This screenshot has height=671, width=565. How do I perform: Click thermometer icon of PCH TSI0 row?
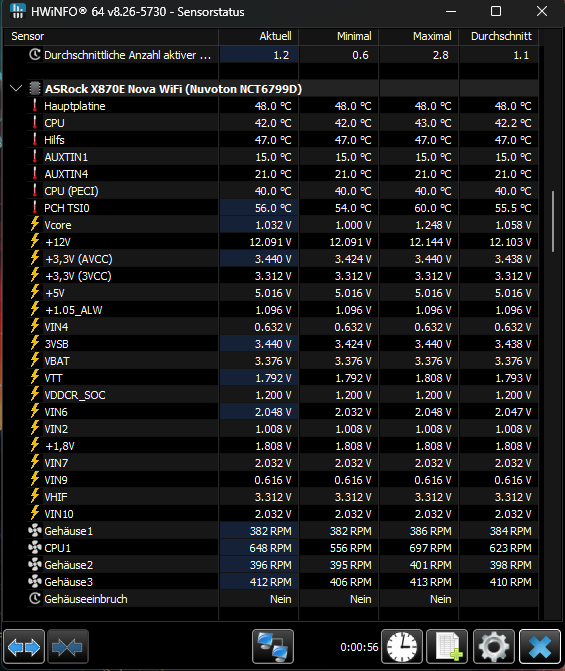[35, 208]
